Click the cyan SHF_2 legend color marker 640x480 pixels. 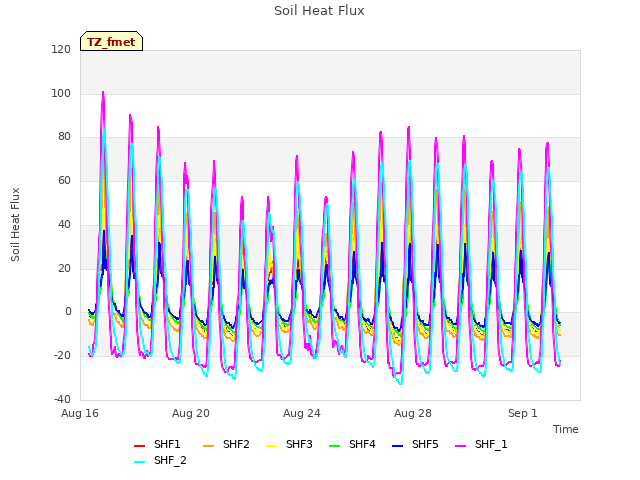pyautogui.click(x=140, y=462)
